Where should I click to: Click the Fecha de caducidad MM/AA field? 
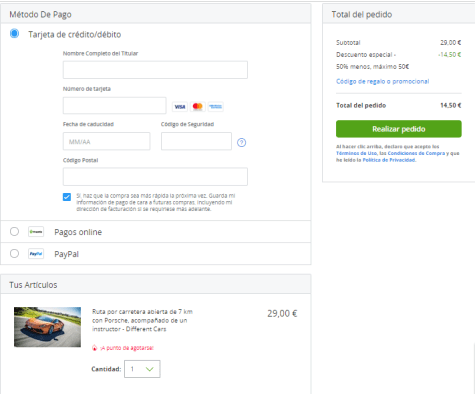coord(107,141)
